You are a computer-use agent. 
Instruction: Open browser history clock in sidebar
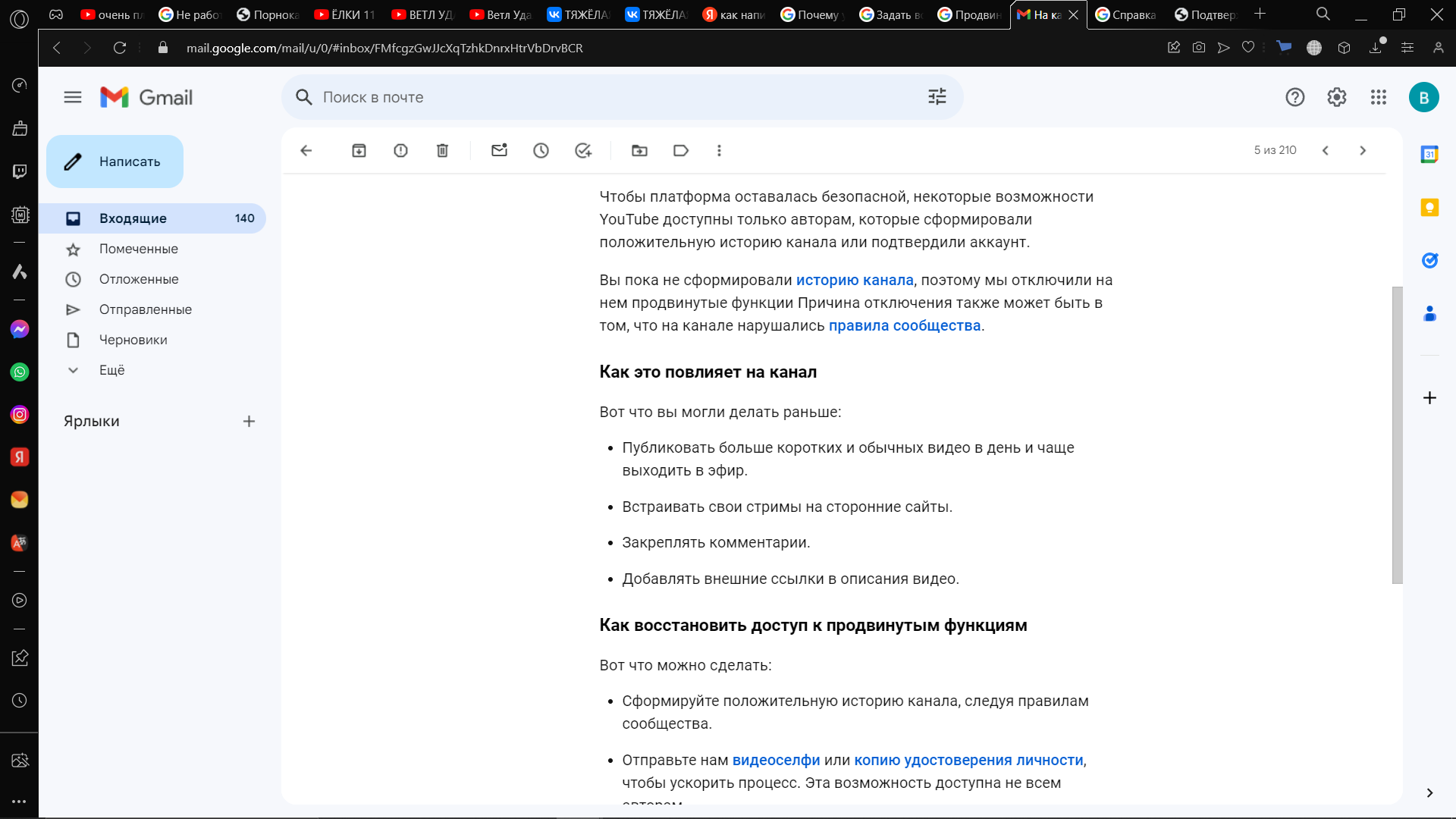click(x=20, y=701)
